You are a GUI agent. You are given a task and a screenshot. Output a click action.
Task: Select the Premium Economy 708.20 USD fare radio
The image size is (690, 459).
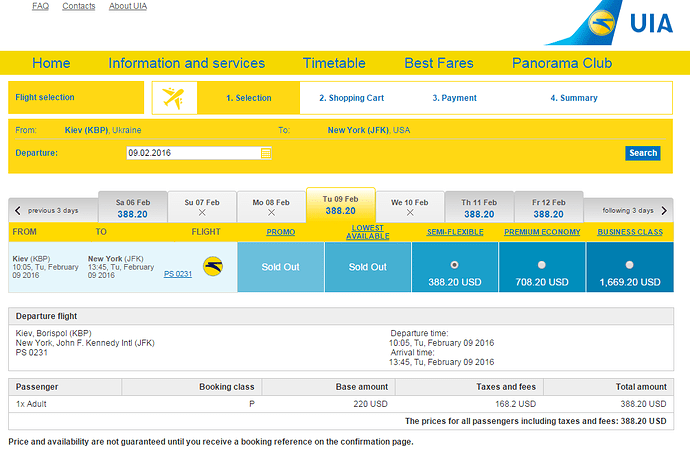(x=542, y=265)
